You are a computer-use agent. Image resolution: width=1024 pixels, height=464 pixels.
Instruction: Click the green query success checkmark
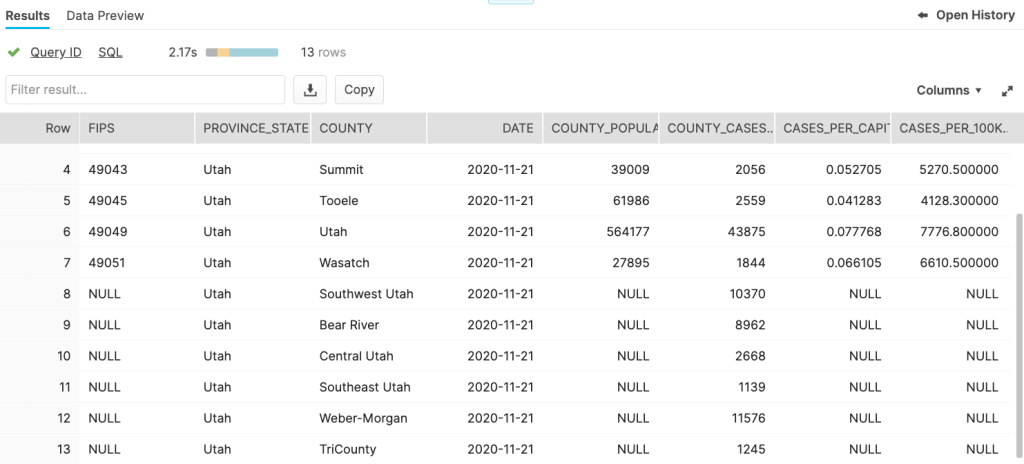click(x=14, y=52)
